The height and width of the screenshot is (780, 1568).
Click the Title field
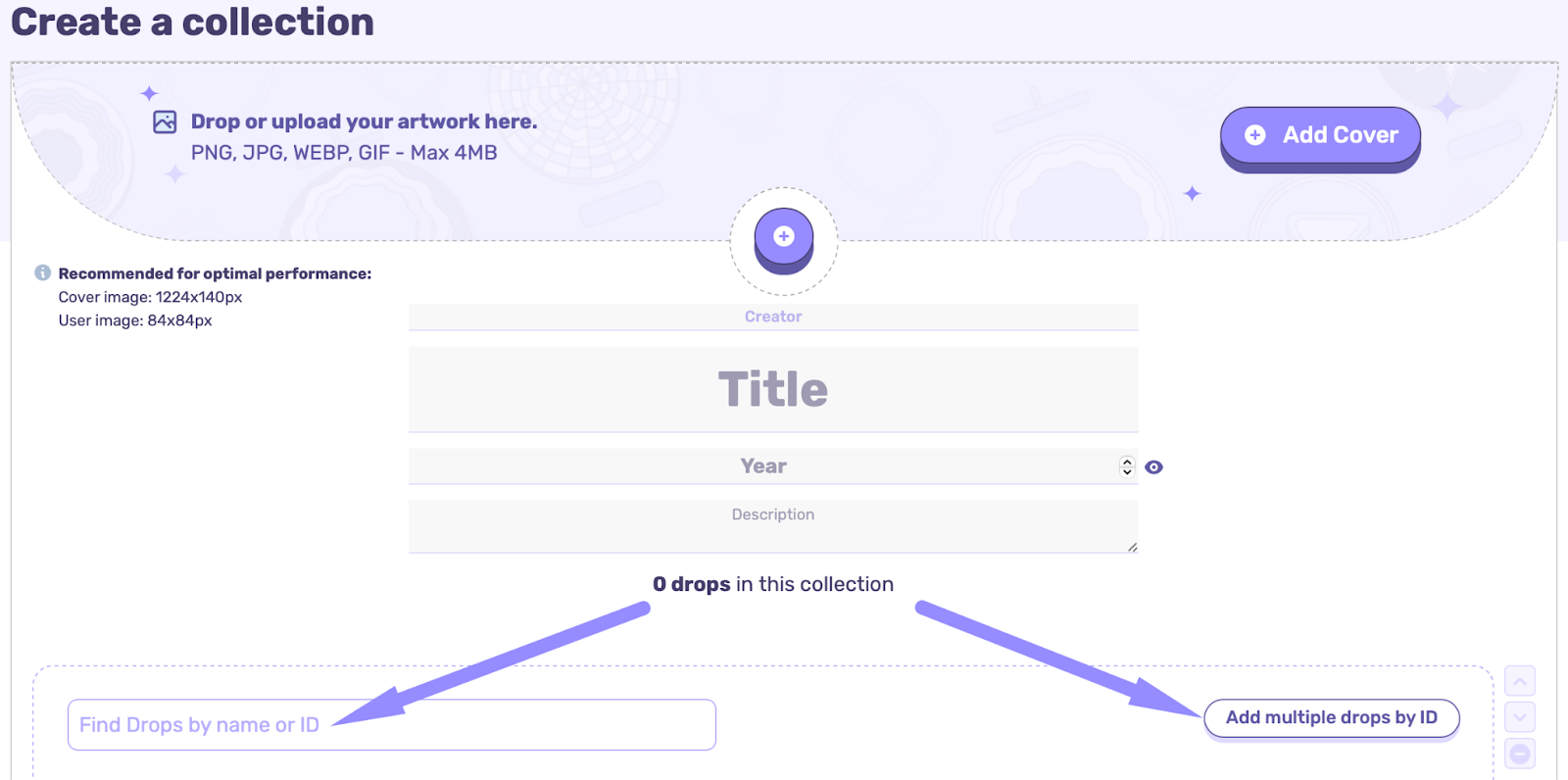click(773, 389)
